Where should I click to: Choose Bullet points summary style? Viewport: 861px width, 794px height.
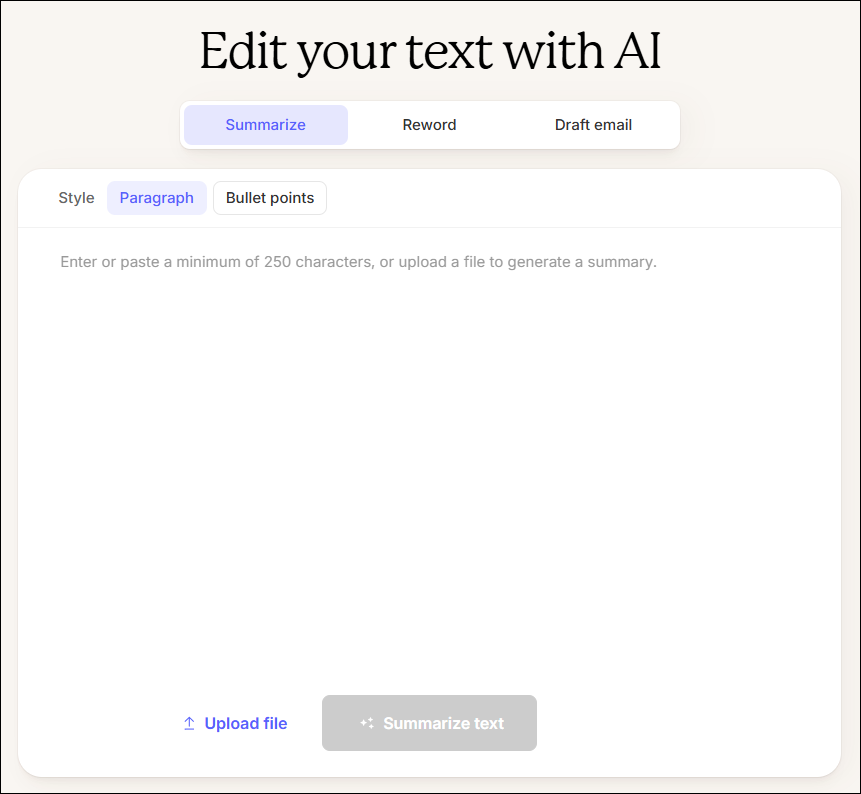click(270, 198)
